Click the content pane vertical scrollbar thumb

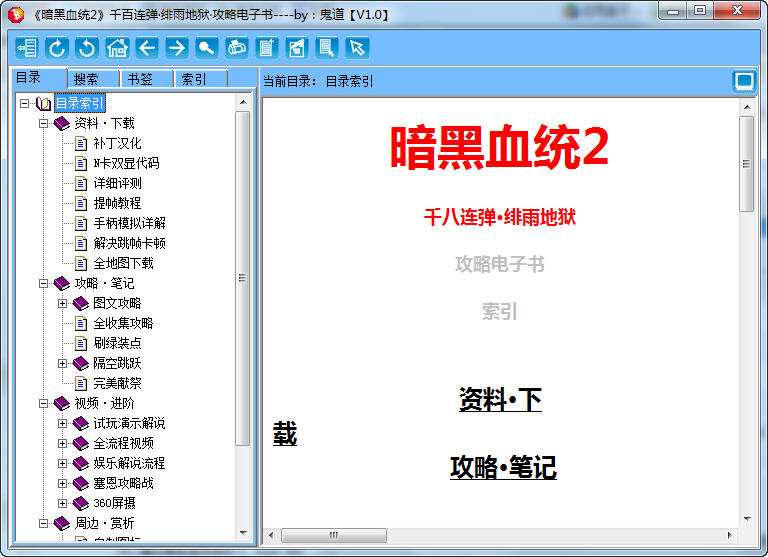(746, 164)
